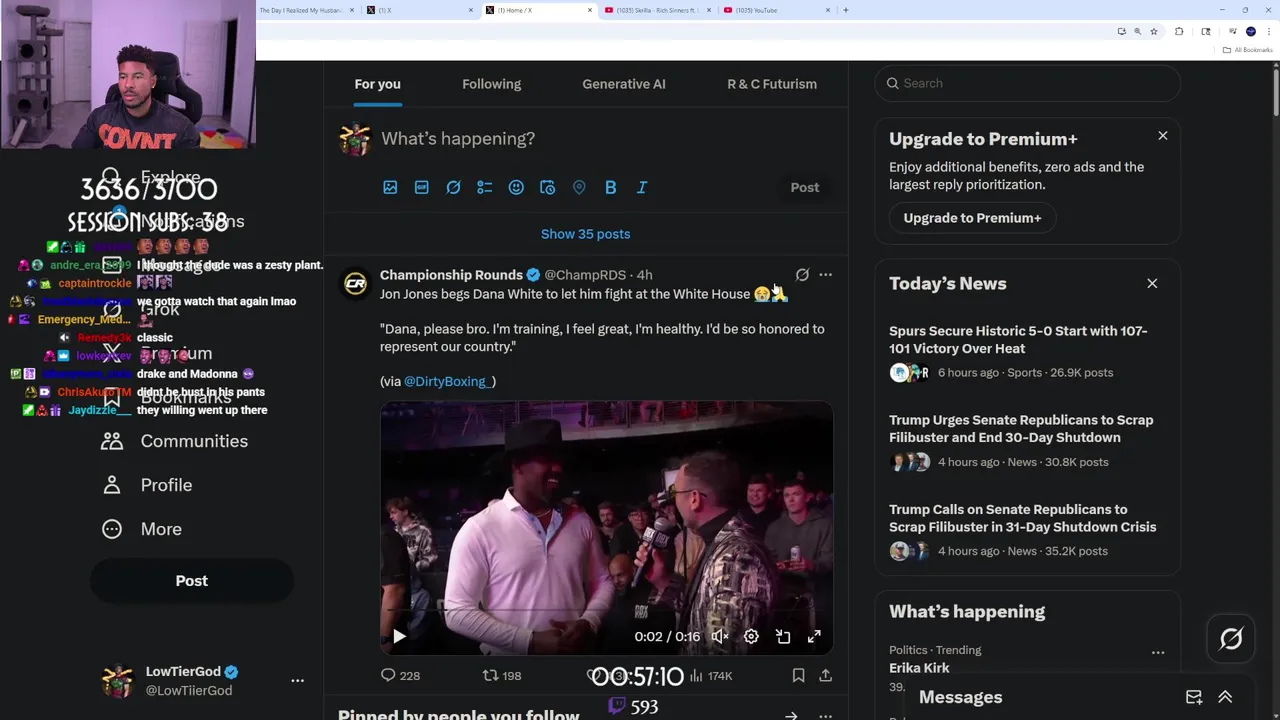Screen dimensions: 1280x720
Task: Switch to the Generative AI tab
Action: pos(624,84)
